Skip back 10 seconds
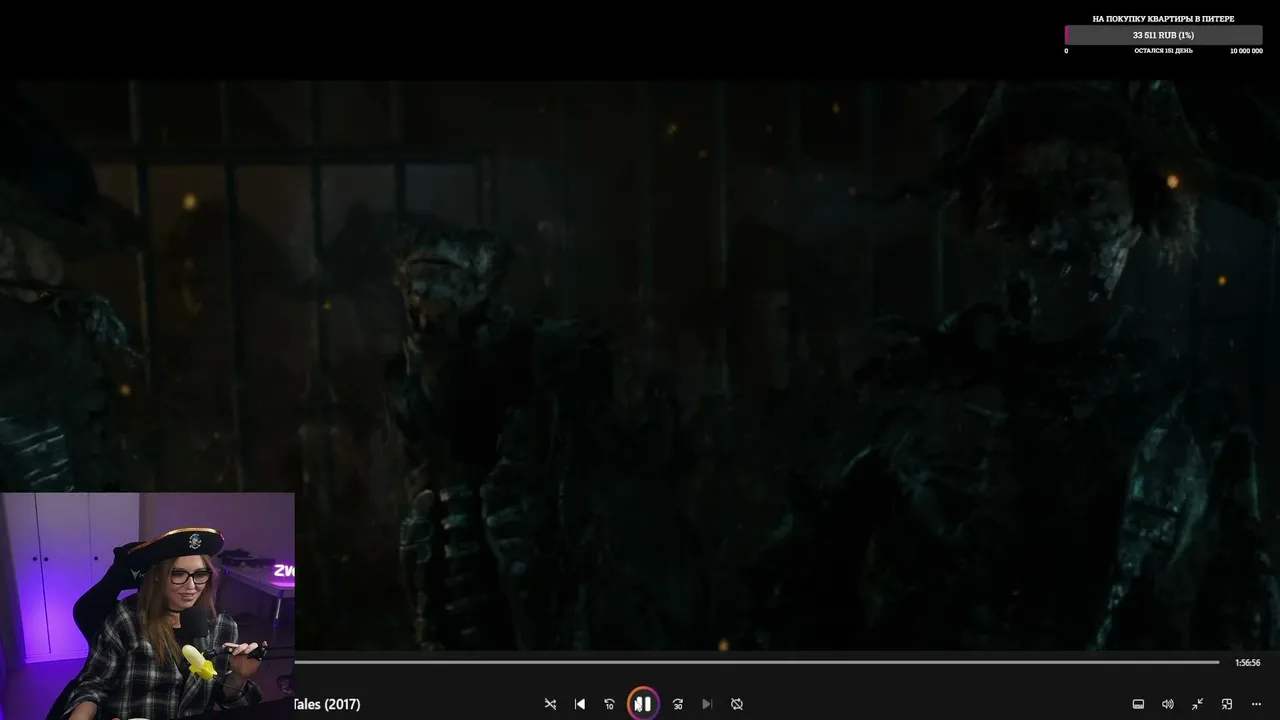The image size is (1280, 720). [x=609, y=704]
